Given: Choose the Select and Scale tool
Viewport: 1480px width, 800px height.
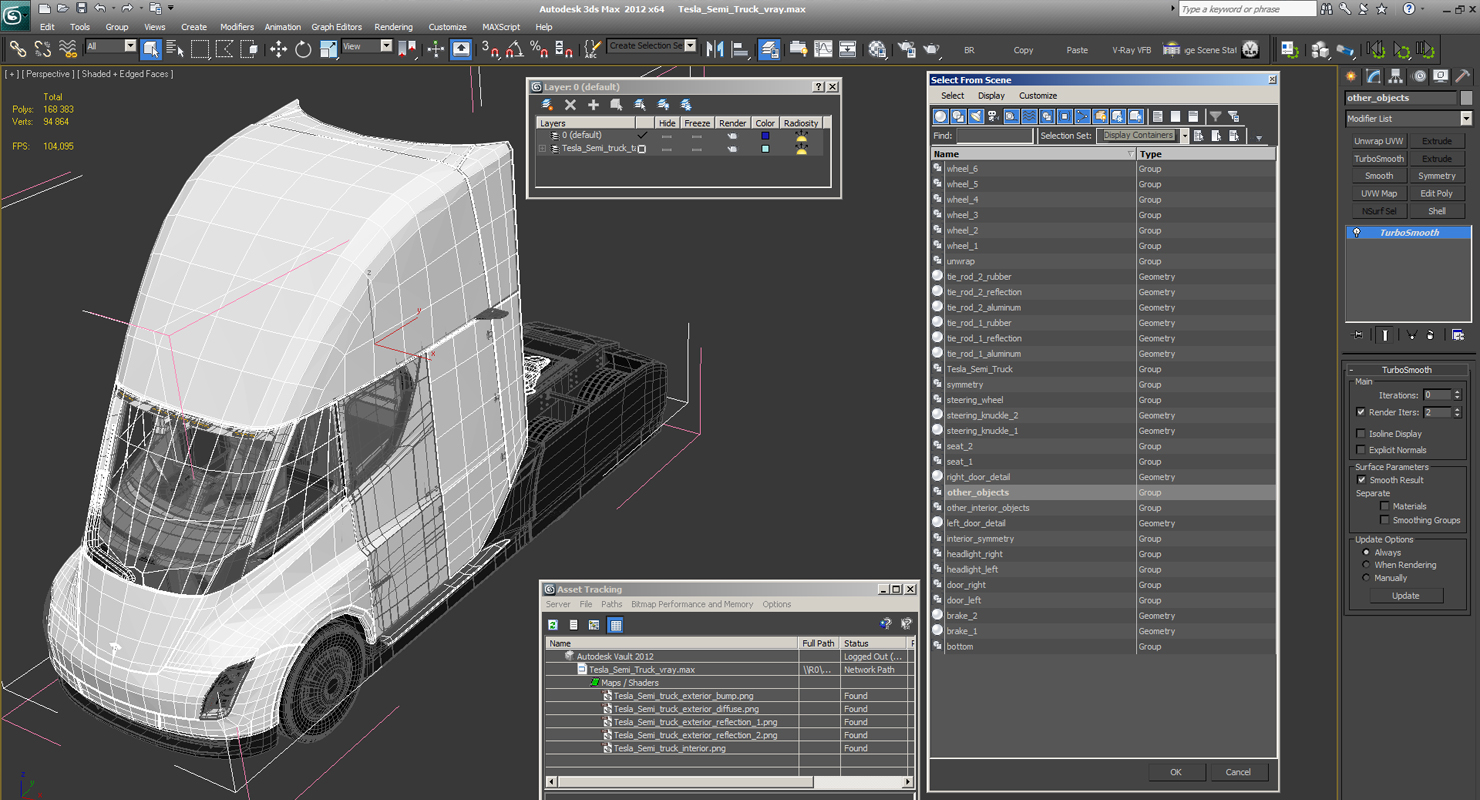Looking at the screenshot, I should (328, 48).
